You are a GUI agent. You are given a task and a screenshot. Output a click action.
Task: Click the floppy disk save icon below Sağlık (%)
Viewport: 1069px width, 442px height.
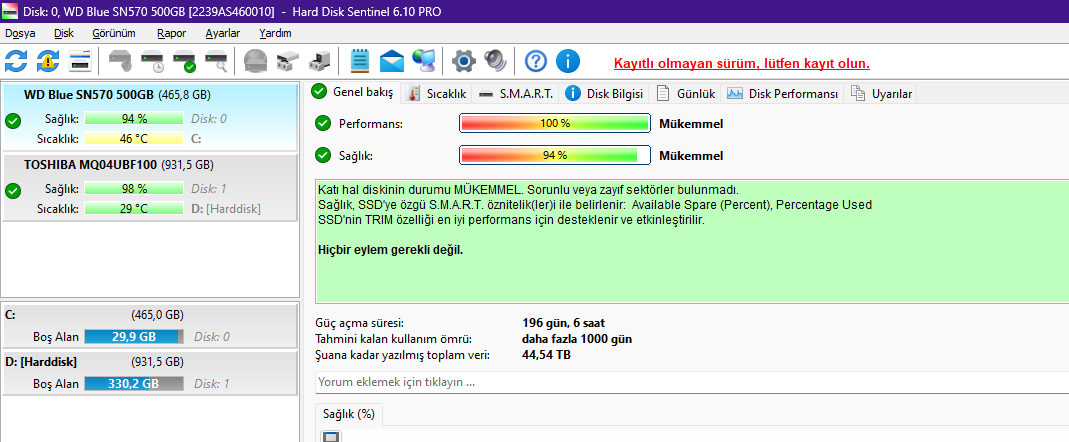[x=331, y=437]
